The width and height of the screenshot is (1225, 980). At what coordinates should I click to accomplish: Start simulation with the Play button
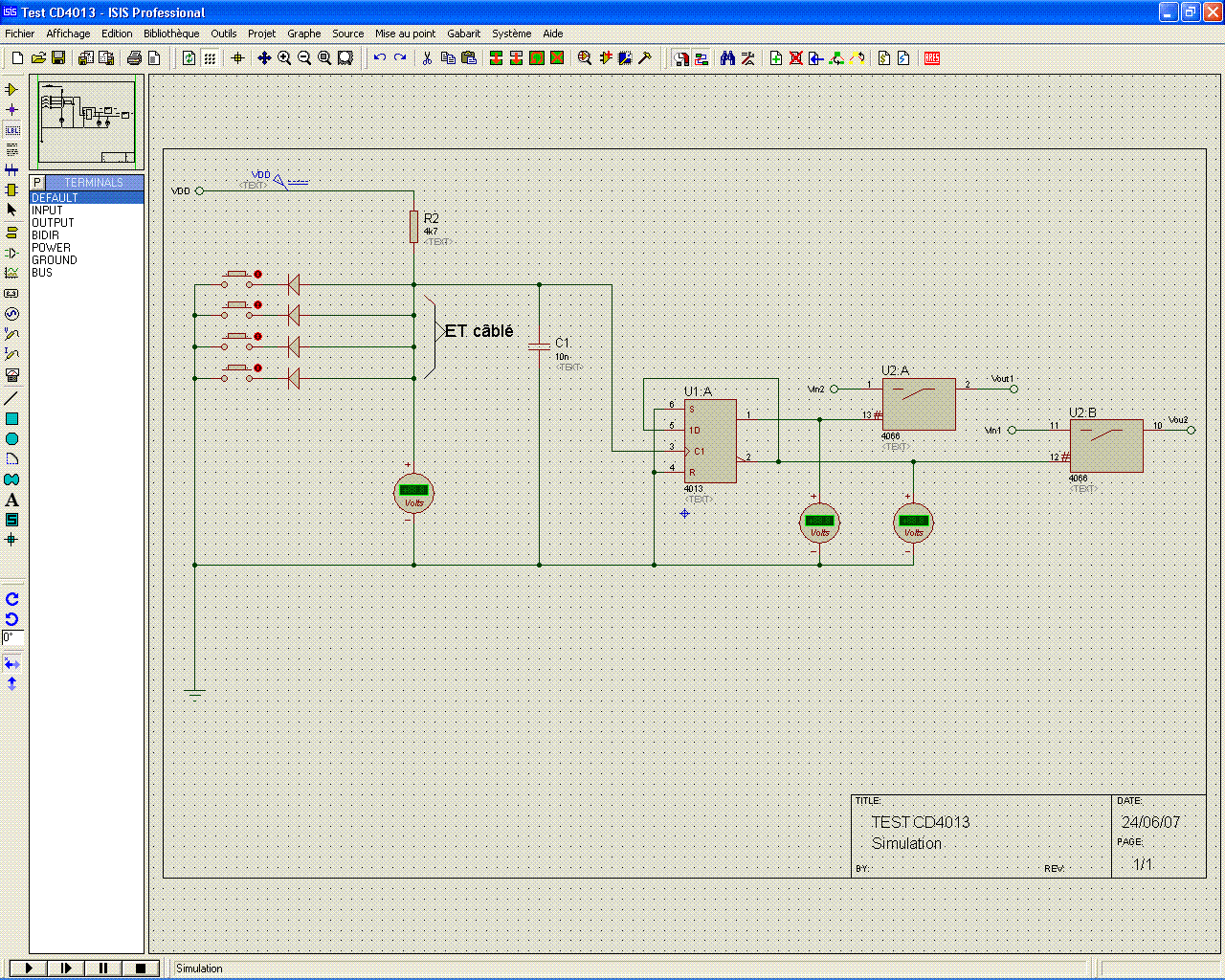pos(29,969)
